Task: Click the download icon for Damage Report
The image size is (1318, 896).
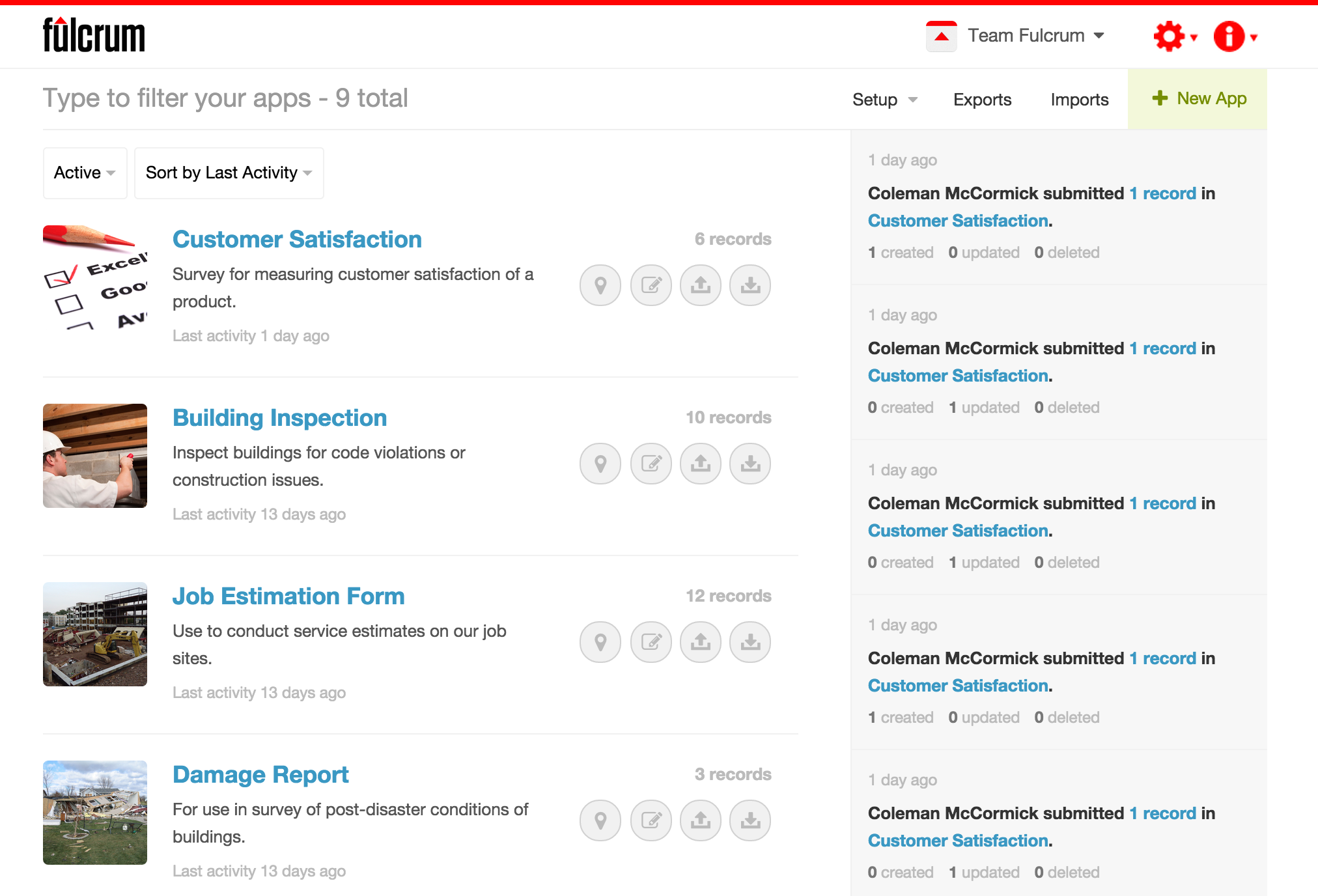Action: tap(750, 819)
